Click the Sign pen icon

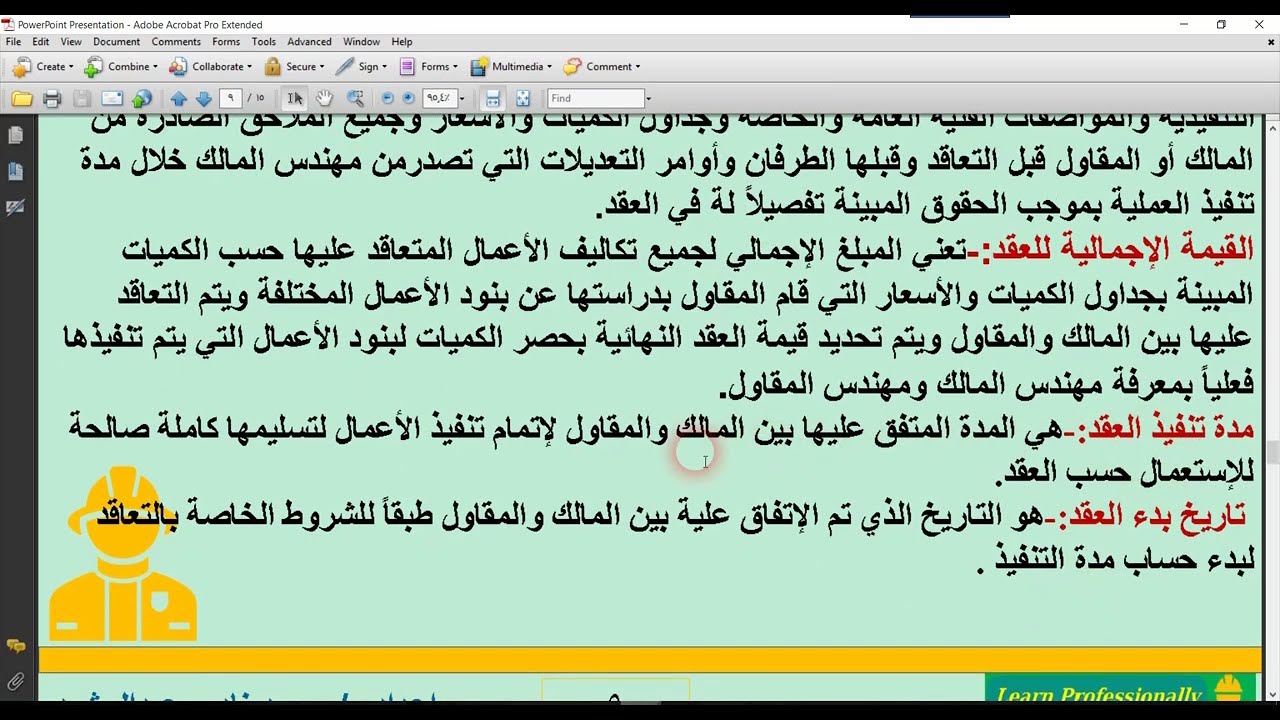(x=344, y=67)
